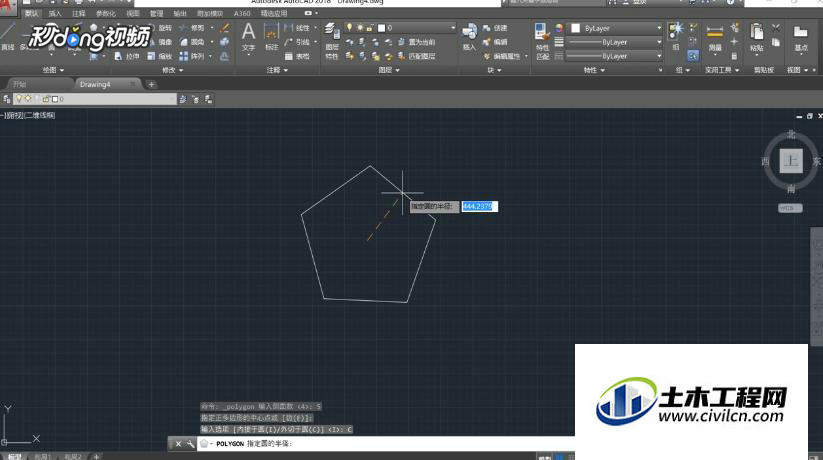823x460 pixels.
Task: Toggle ribbon minimize state button
Action: [x=308, y=13]
